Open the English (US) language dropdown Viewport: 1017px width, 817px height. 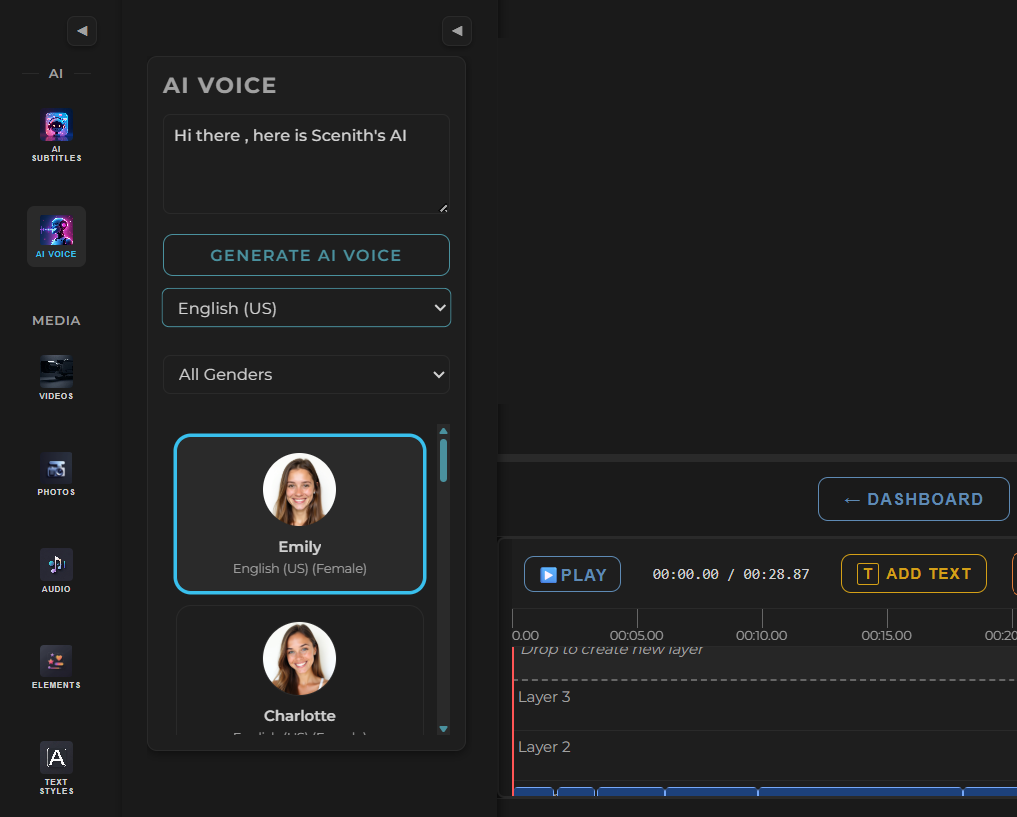coord(306,308)
